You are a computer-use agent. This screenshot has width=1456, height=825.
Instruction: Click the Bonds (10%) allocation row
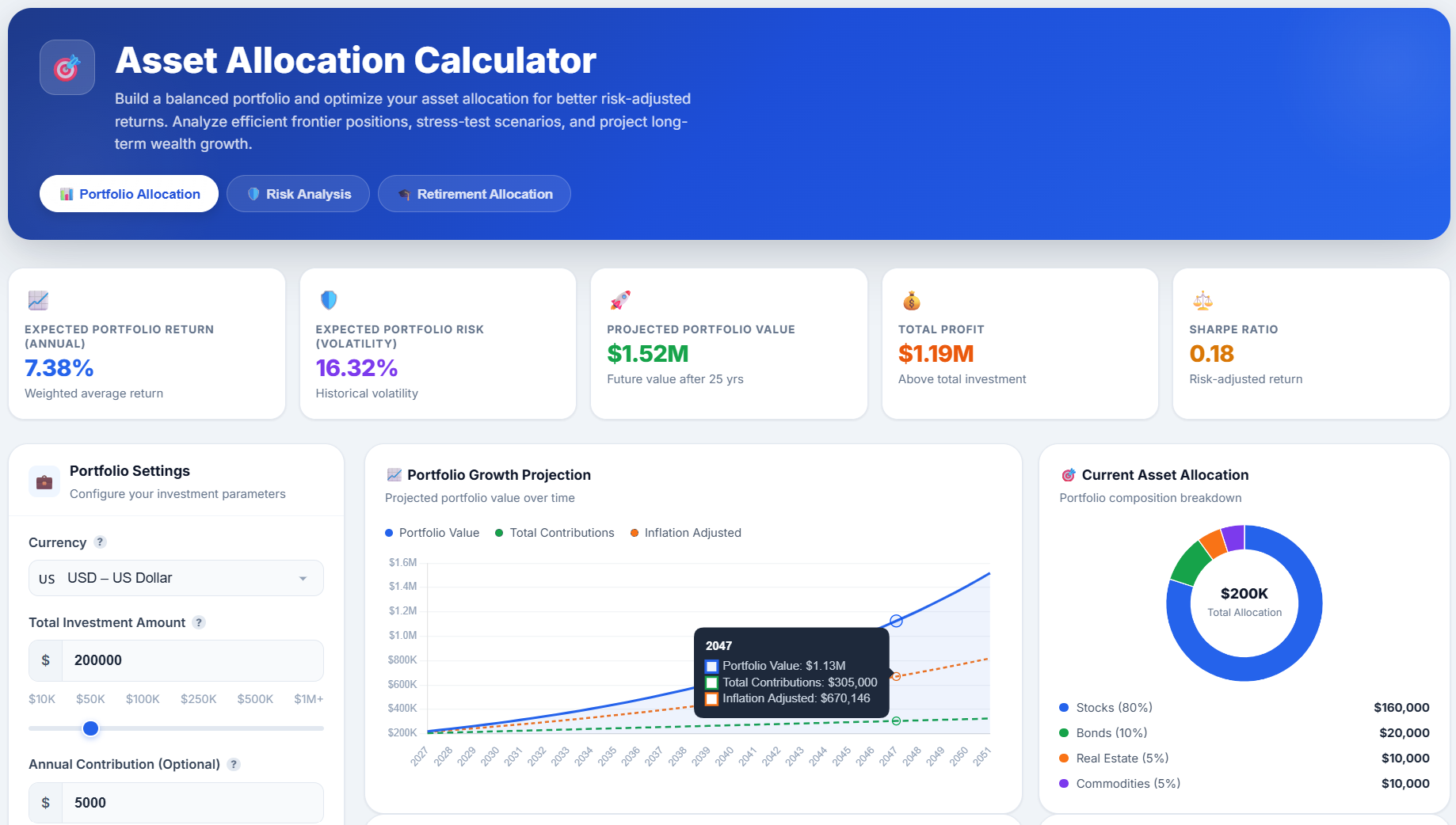(x=1244, y=733)
